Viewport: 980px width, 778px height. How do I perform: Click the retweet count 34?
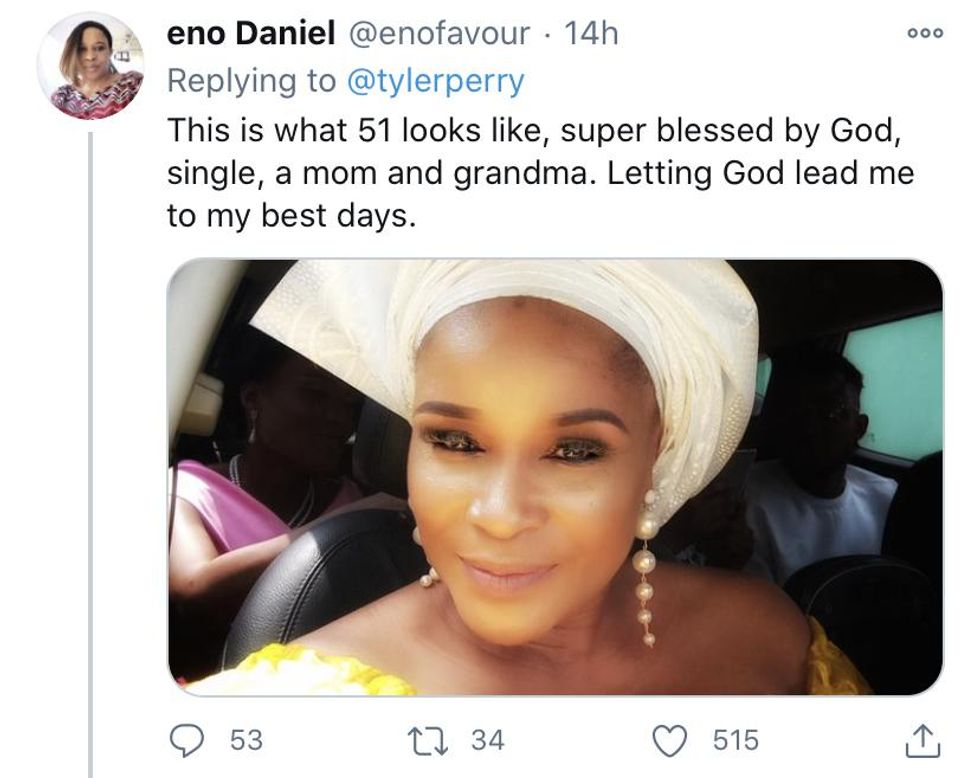coord(488,740)
